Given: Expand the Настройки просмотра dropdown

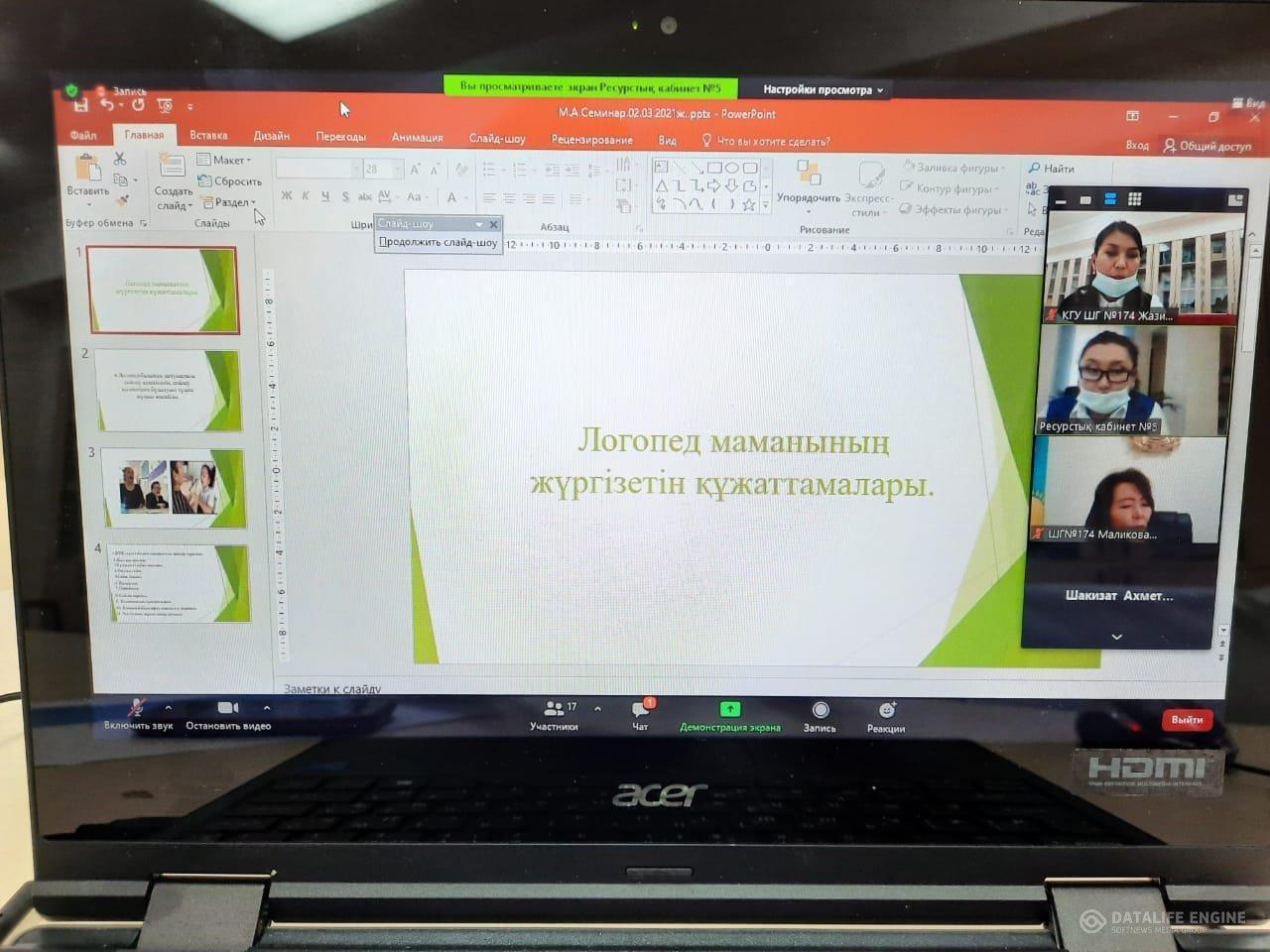Looking at the screenshot, I should pos(823,90).
